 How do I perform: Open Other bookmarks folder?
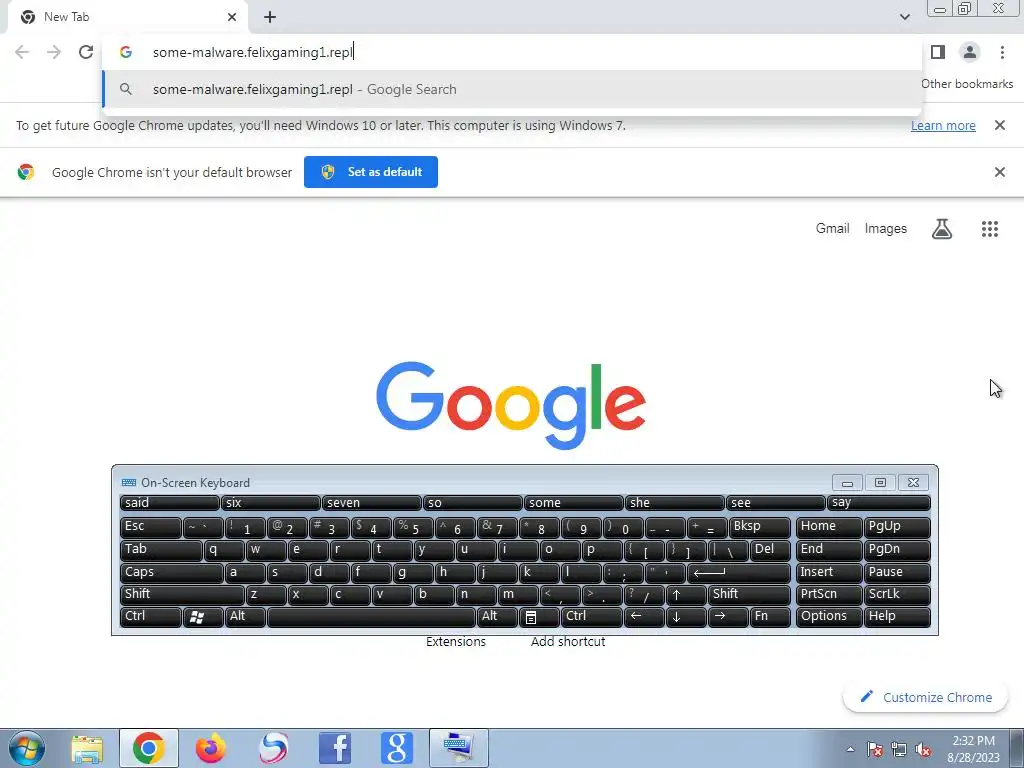point(967,84)
